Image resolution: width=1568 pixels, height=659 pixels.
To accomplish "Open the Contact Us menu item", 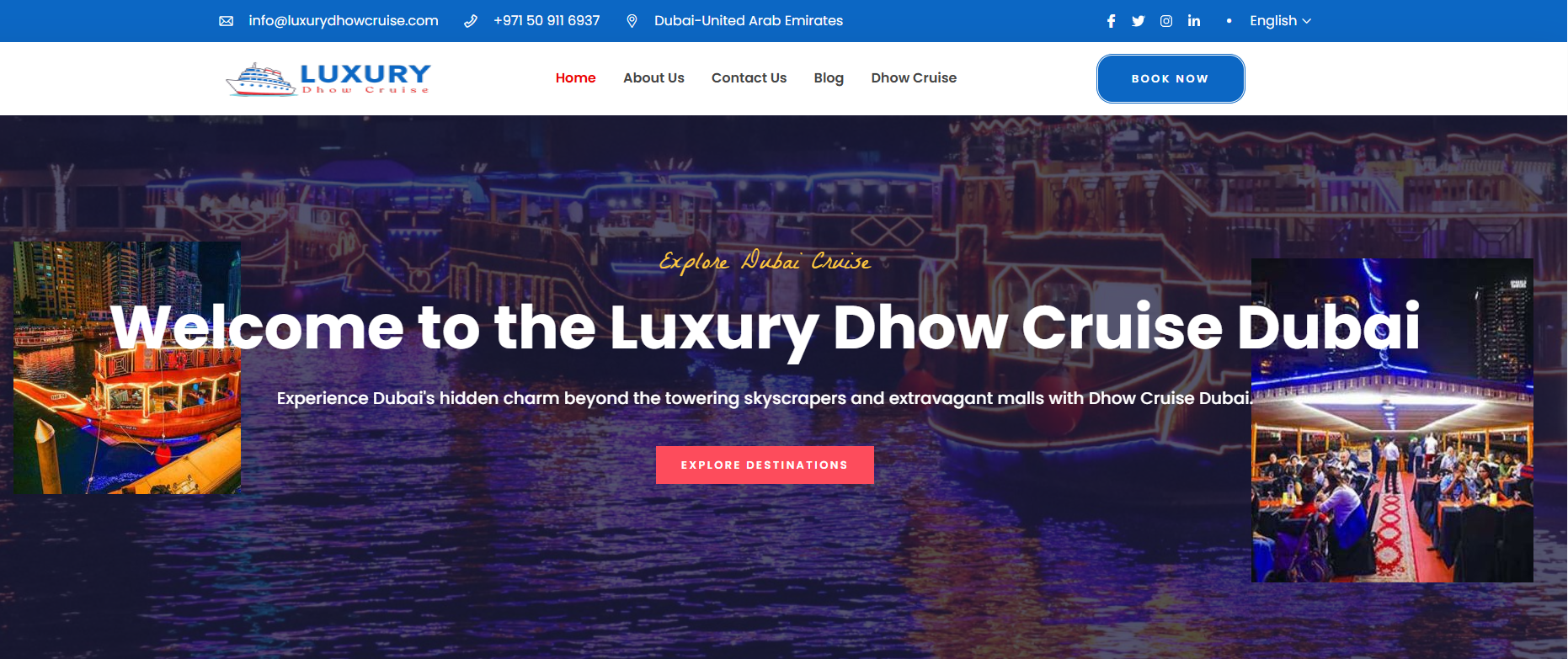I will (749, 78).
